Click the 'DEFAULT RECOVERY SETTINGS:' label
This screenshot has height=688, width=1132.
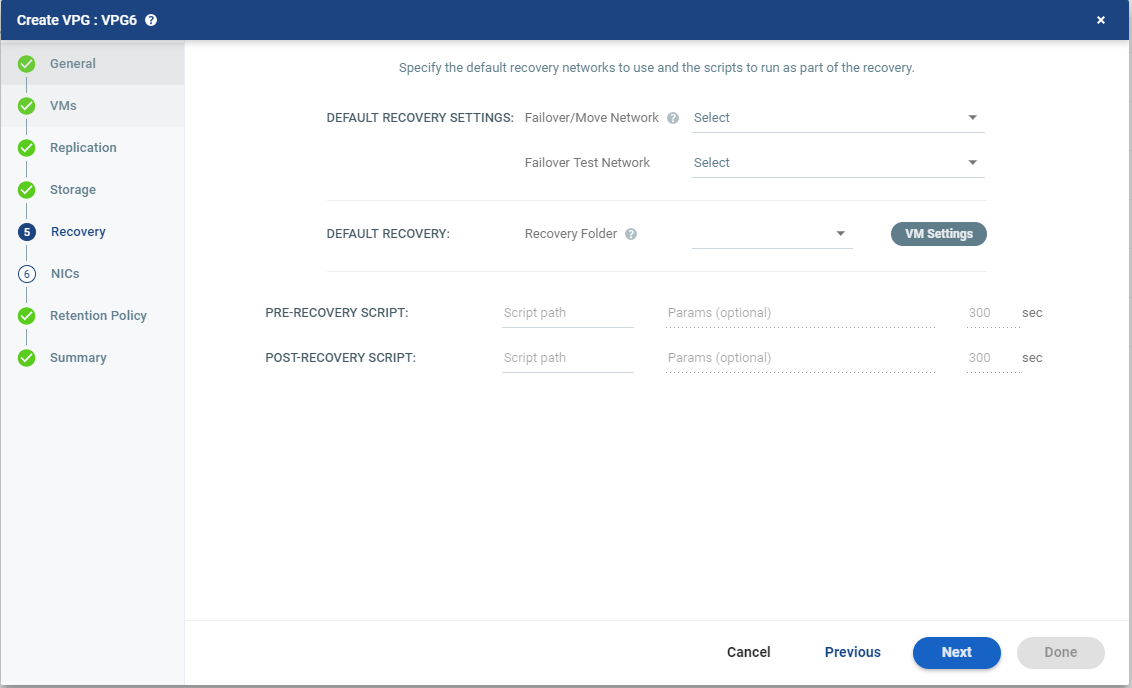420,118
